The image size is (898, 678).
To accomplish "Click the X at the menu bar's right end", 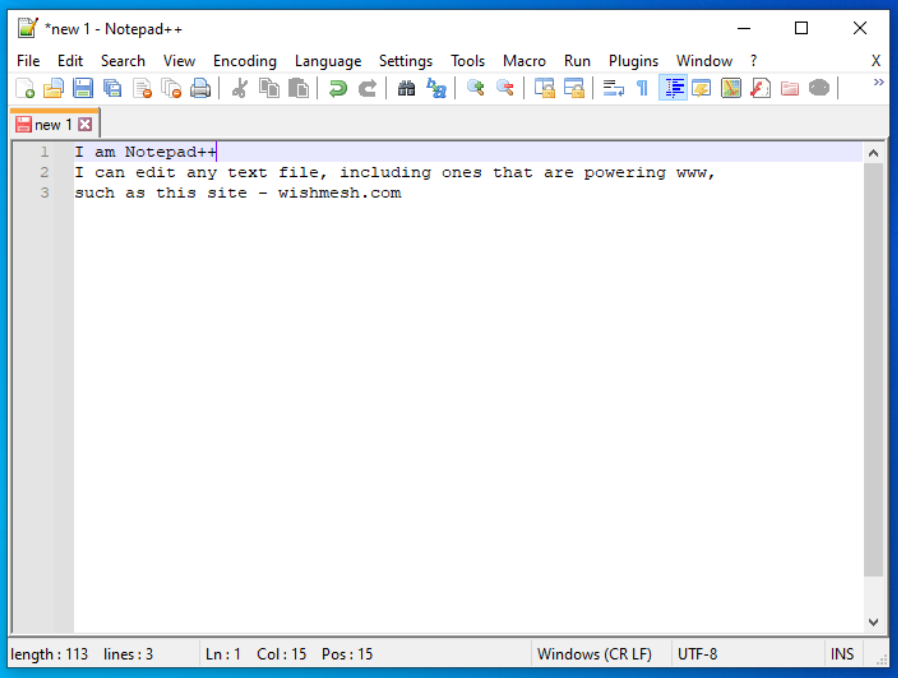I will click(876, 61).
